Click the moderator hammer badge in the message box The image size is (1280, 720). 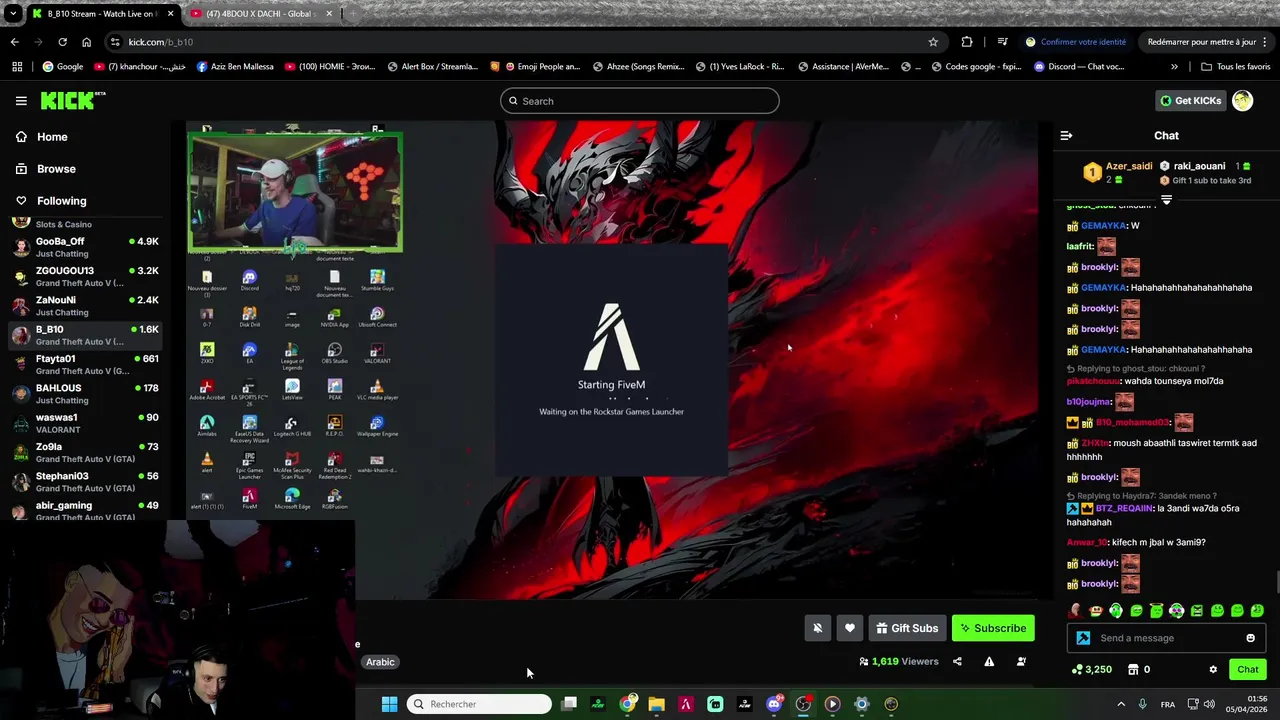tap(1083, 638)
